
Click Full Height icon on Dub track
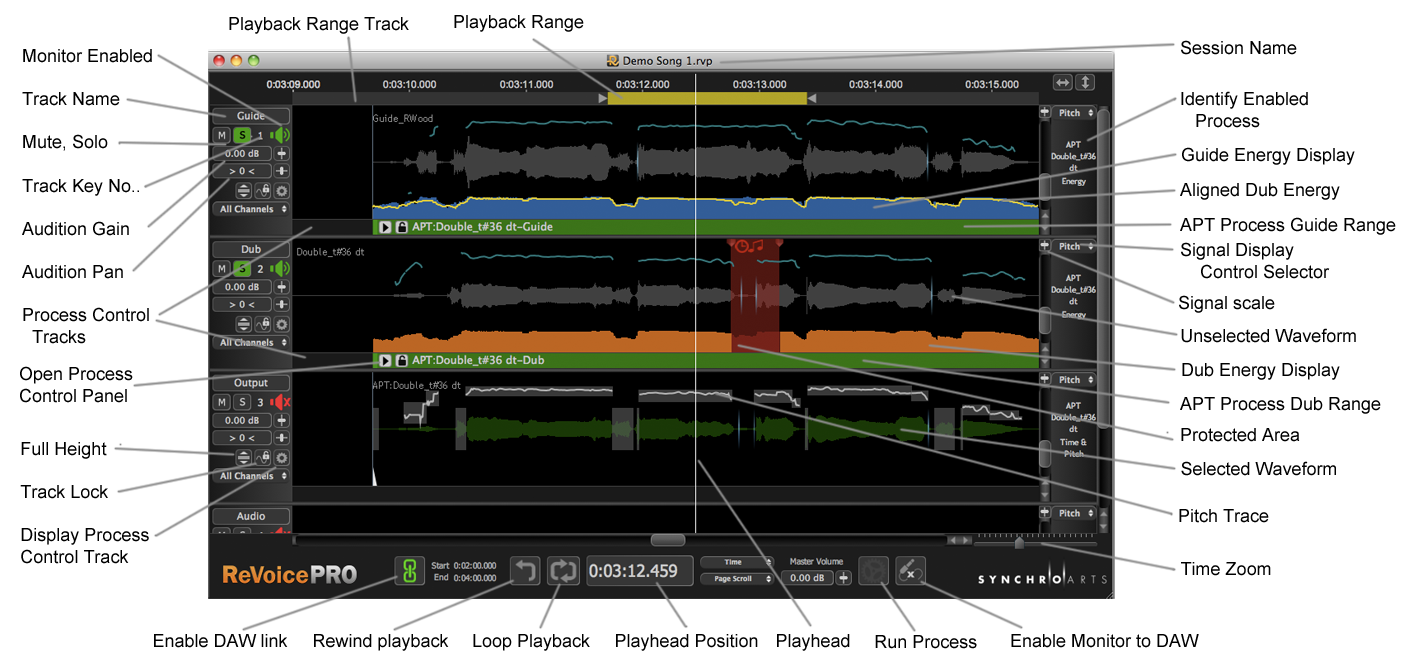(243, 324)
